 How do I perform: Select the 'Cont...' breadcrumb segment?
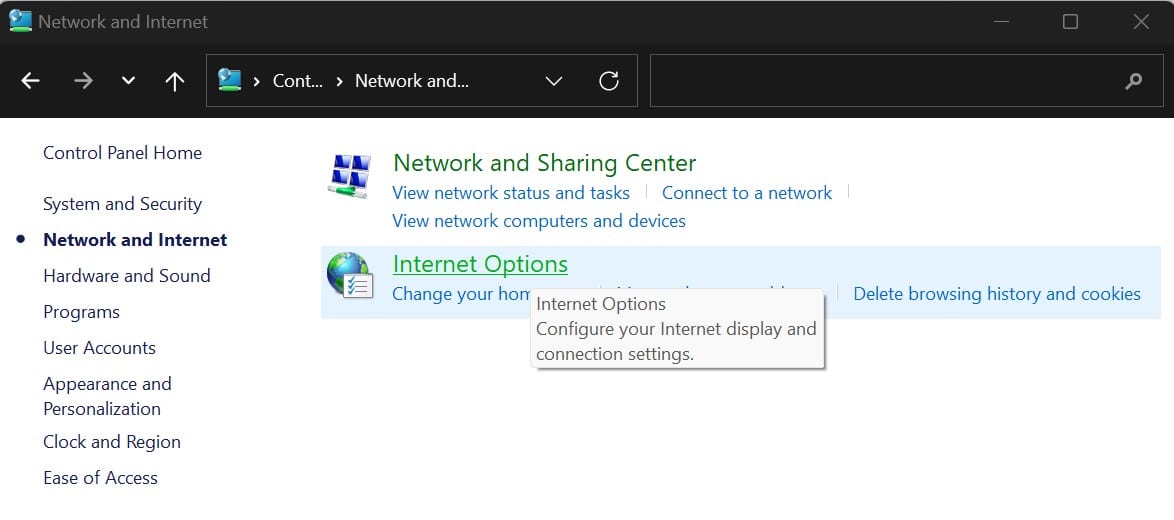(297, 81)
